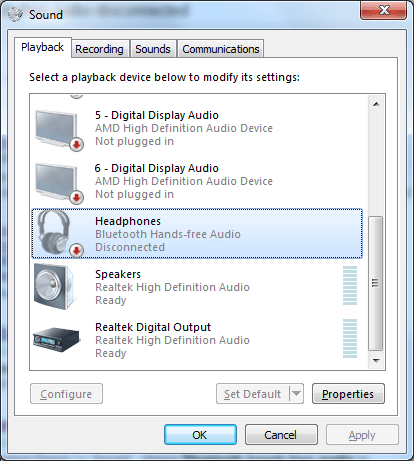Screen dimensions: 414x461
Task: Click "Ready" status under Realtek Digital Output
Action: (111, 353)
